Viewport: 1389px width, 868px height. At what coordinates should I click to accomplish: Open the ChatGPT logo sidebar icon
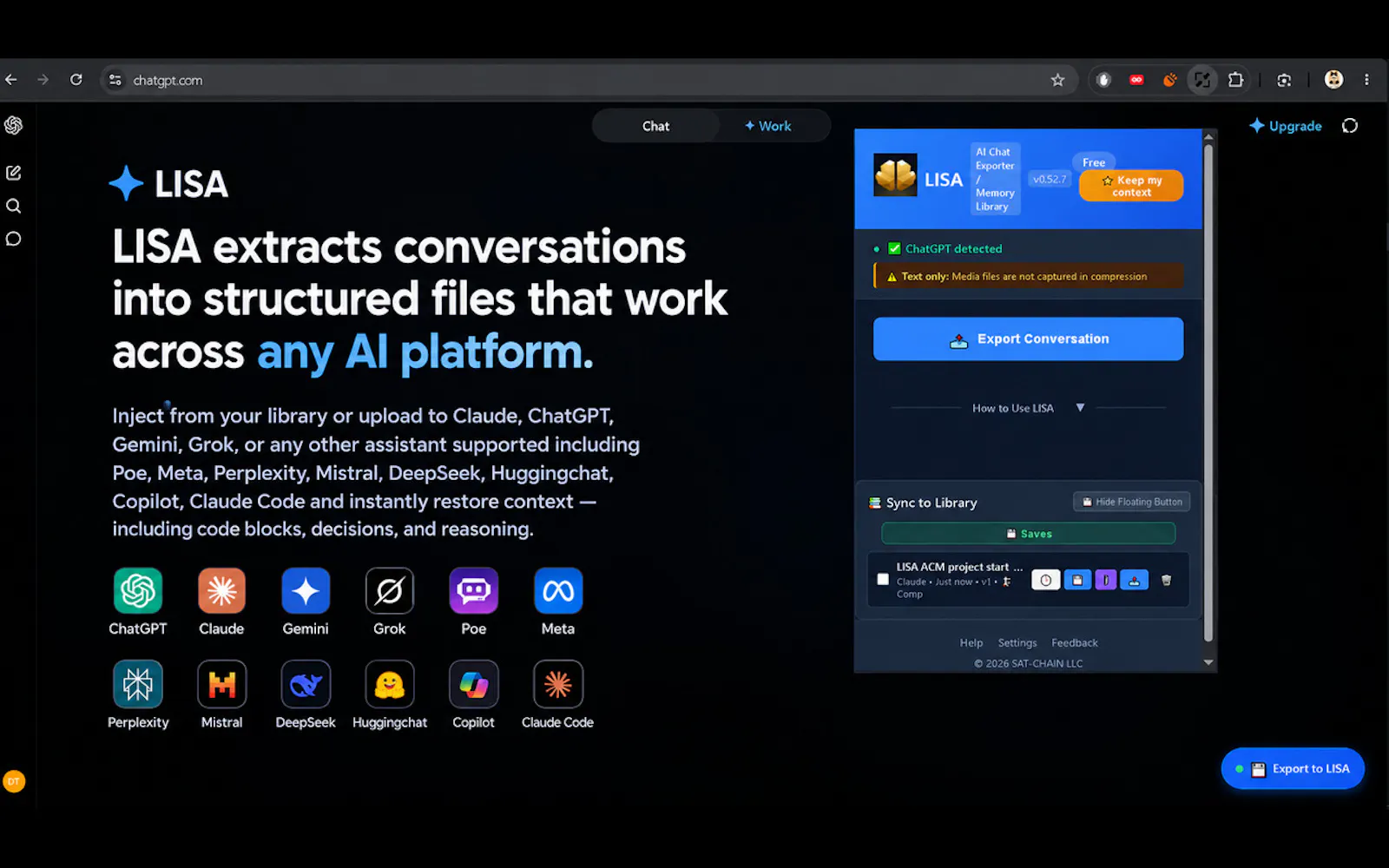point(13,126)
